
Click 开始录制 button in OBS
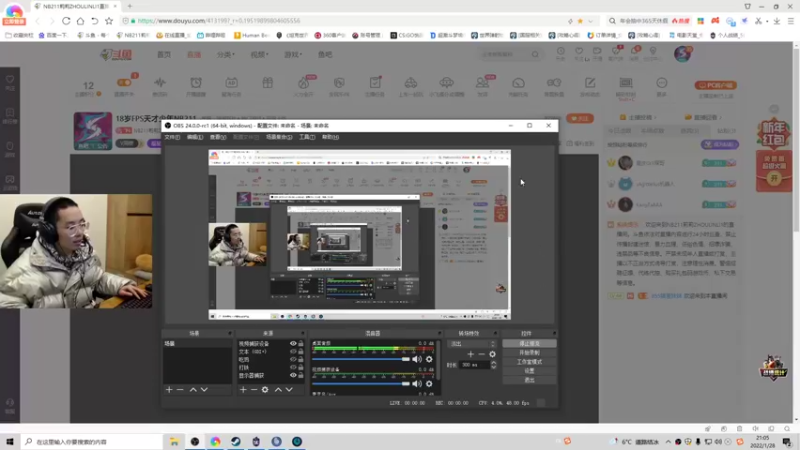(529, 353)
